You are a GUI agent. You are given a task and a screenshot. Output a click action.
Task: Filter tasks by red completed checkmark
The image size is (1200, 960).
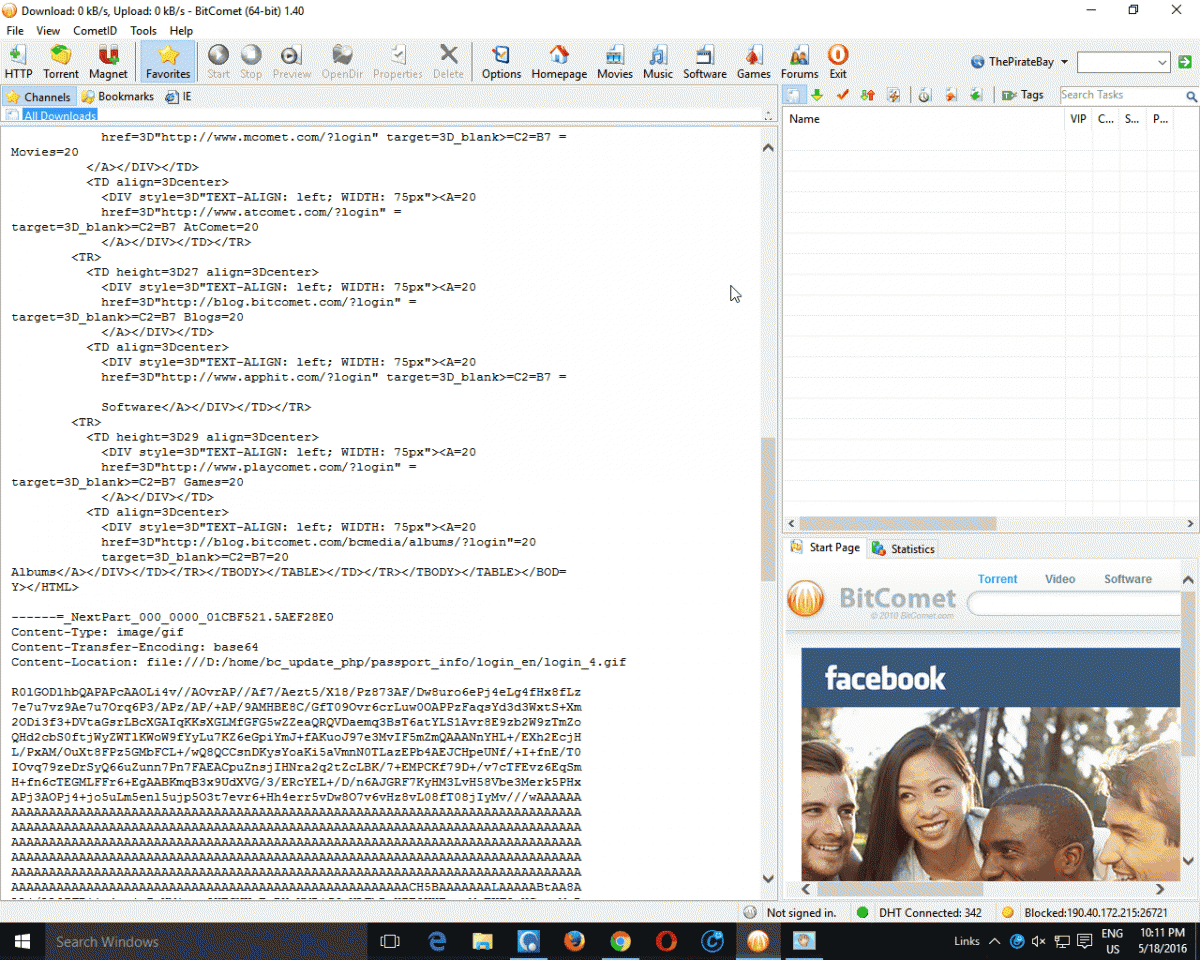[x=842, y=95]
